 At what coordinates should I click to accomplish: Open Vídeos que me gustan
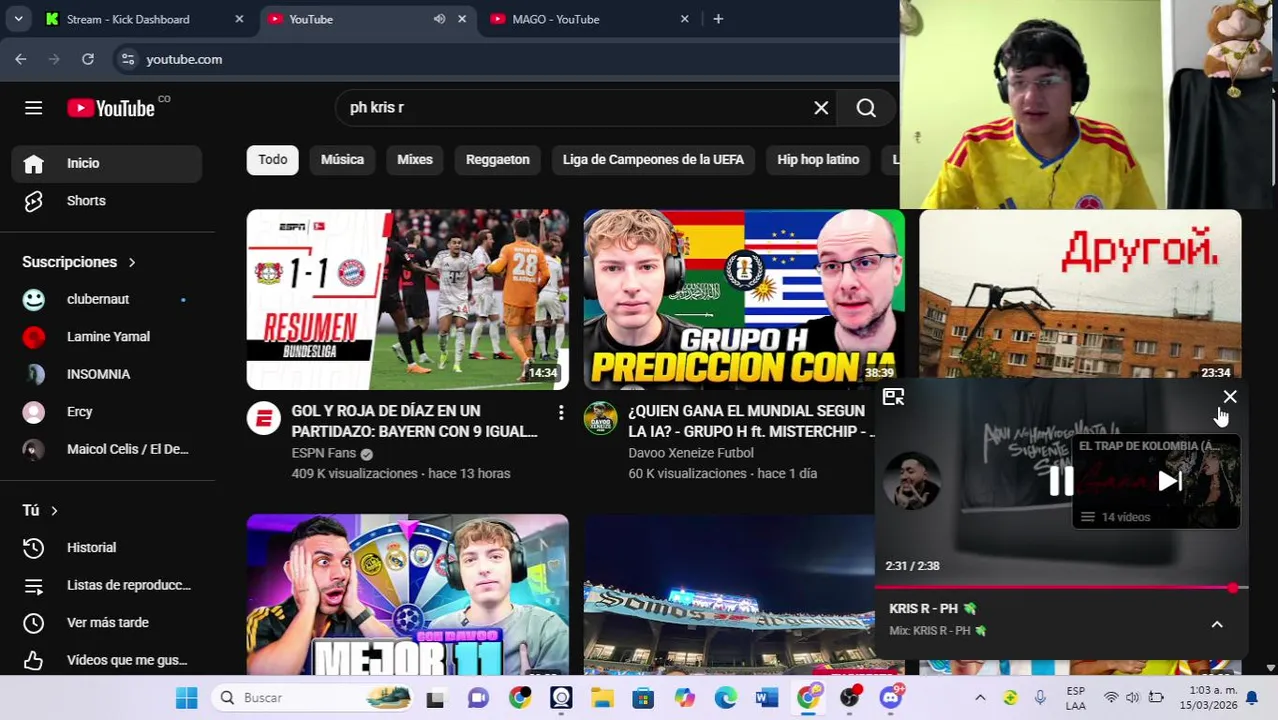[107, 660]
